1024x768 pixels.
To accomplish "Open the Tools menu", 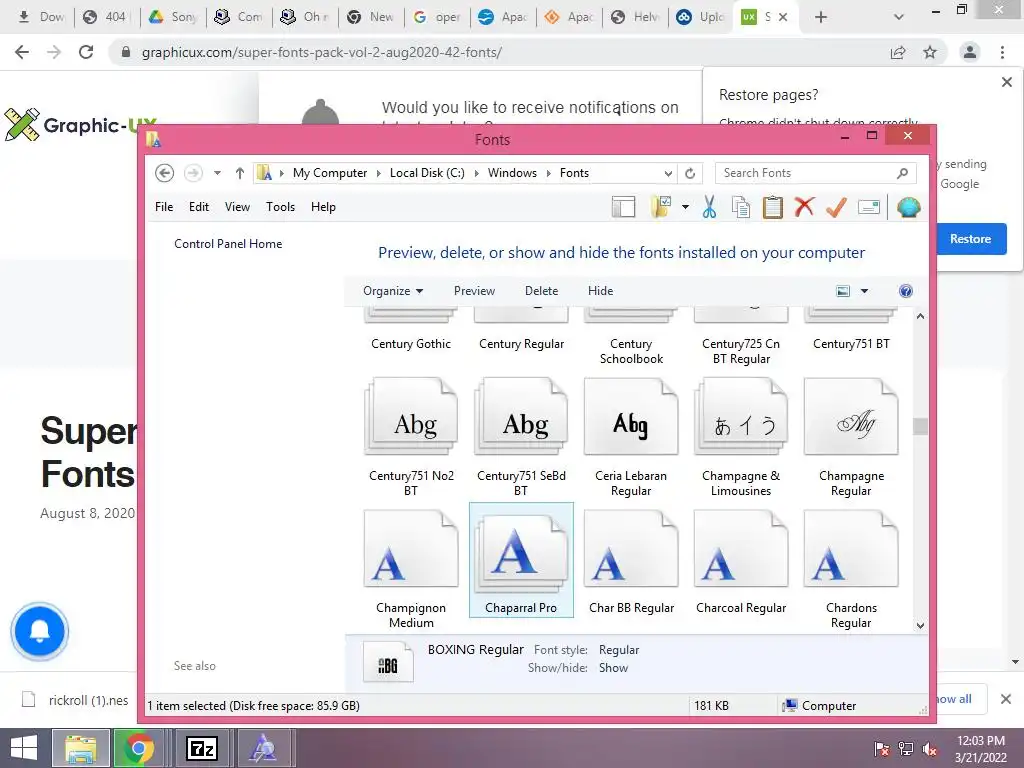I will [280, 207].
